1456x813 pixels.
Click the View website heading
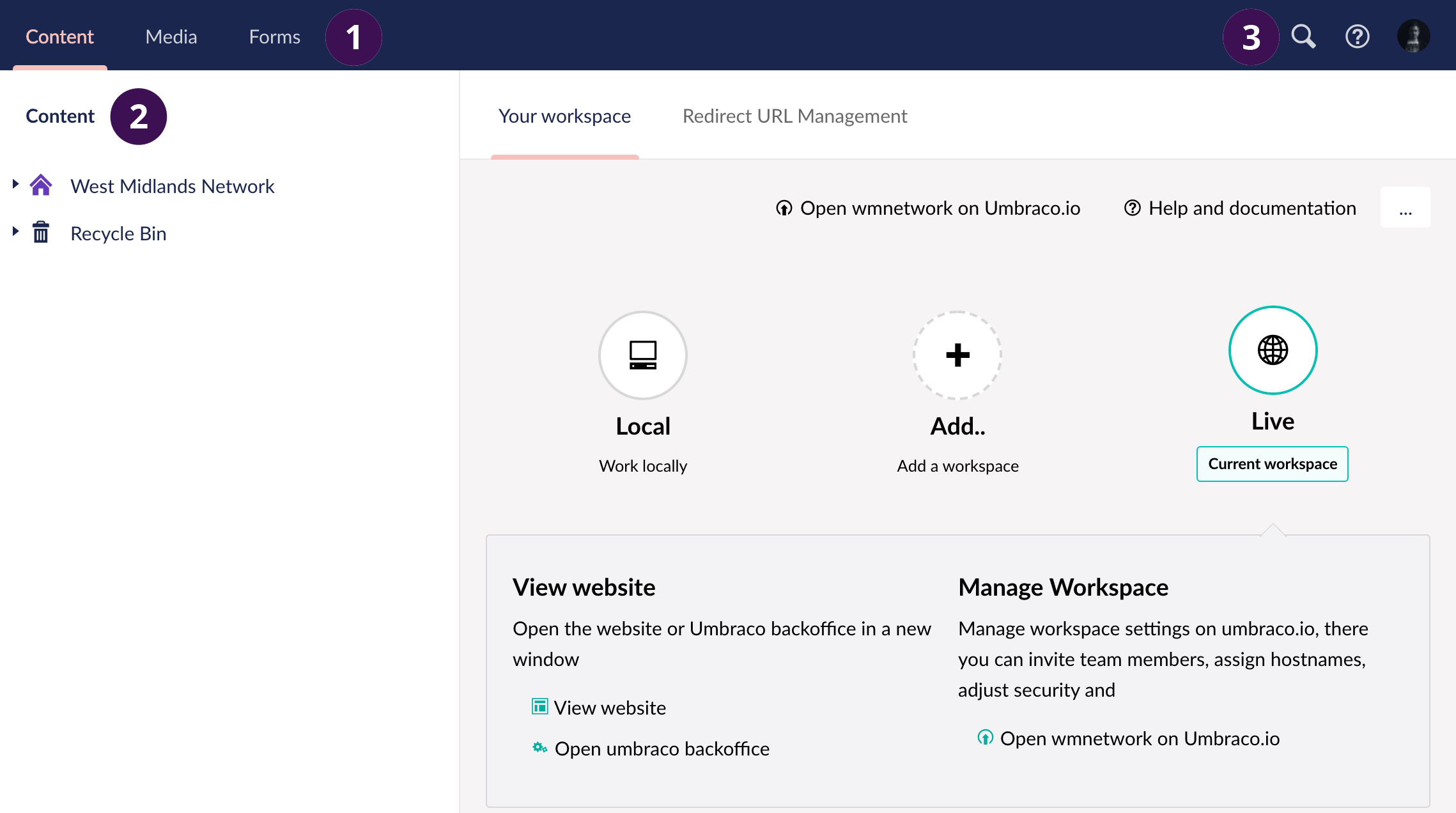584,587
